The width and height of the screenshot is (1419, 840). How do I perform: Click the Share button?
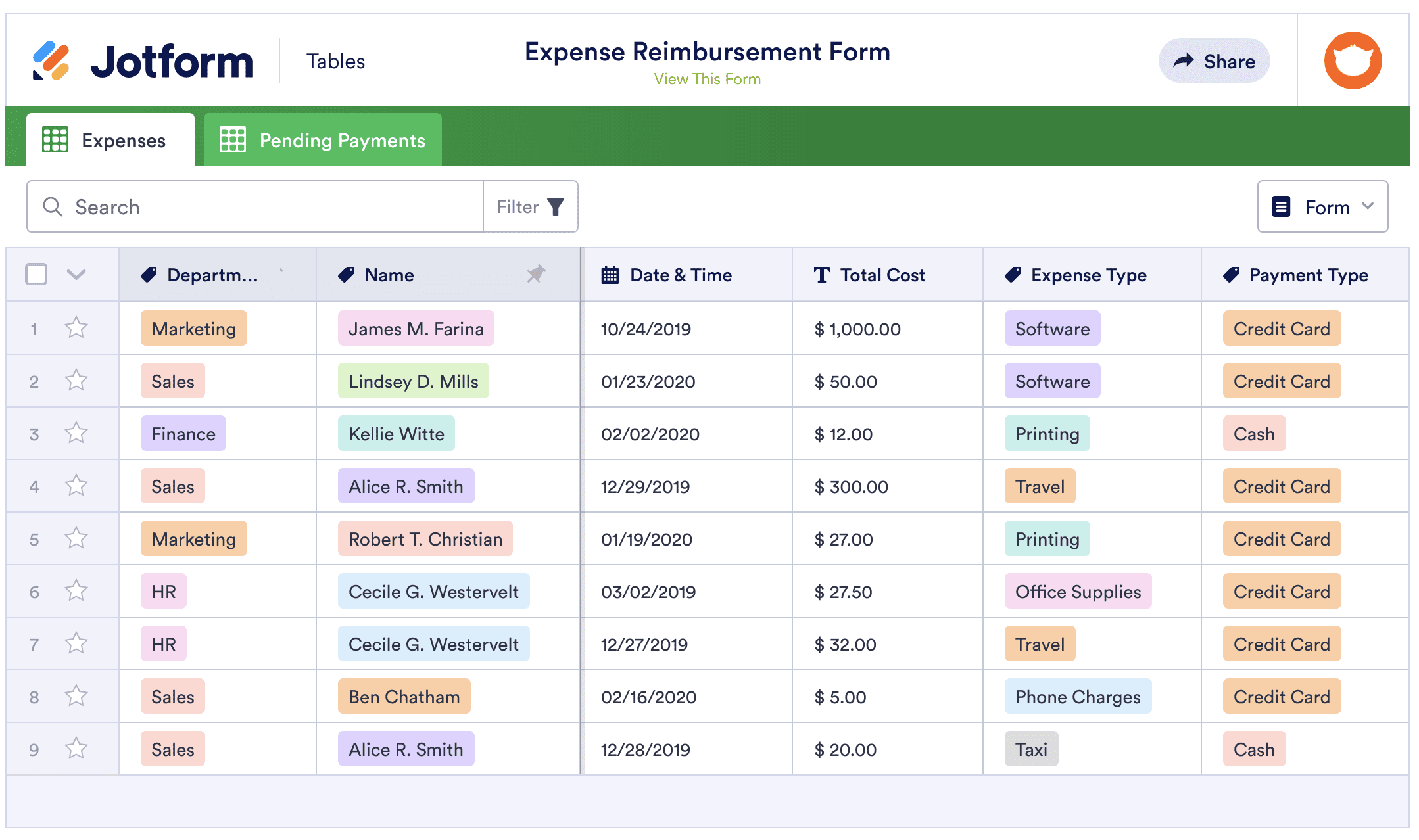1214,61
